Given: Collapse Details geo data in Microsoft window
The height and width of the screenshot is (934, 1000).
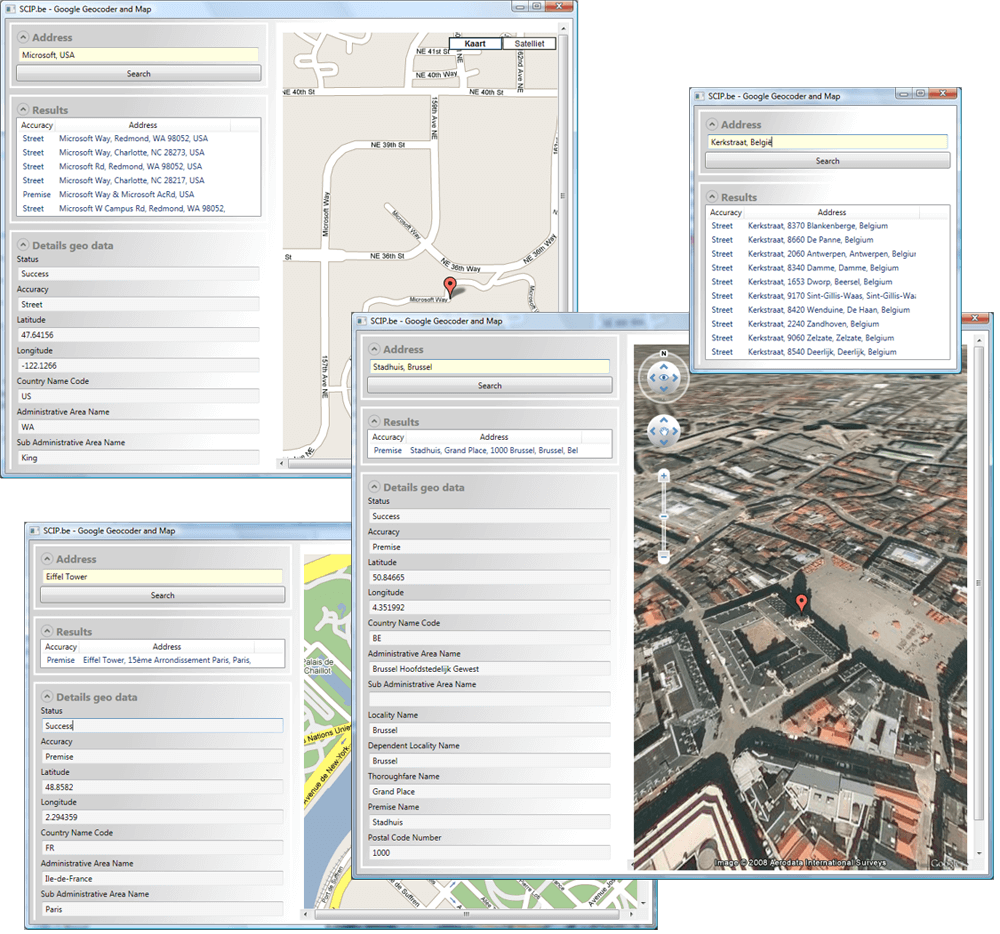Looking at the screenshot, I should 23,245.
